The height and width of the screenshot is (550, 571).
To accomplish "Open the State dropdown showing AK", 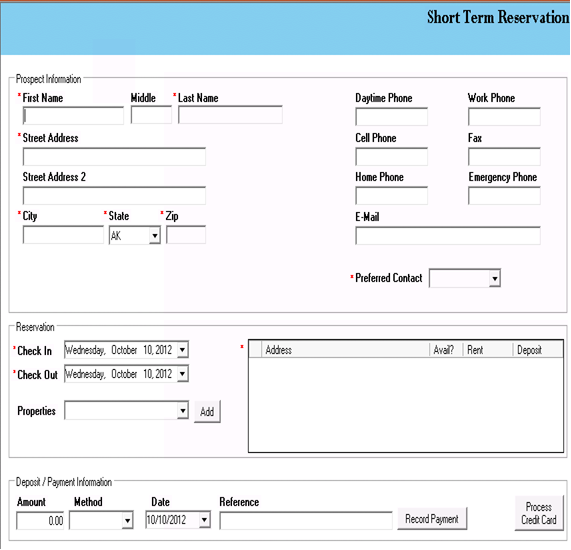I will pos(135,235).
